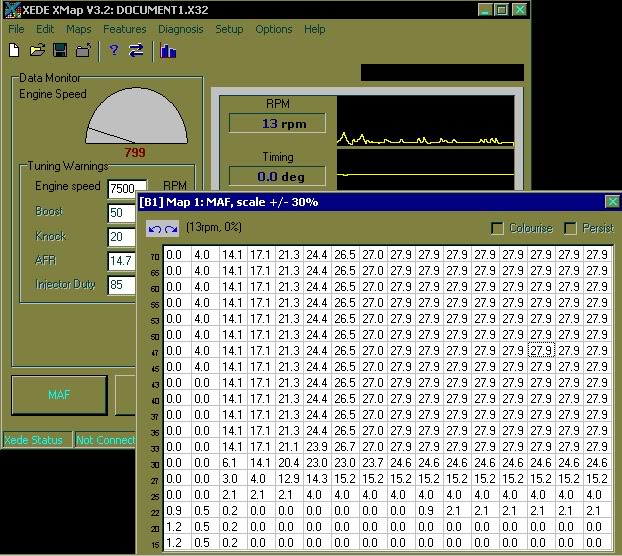Click the 21.1 cell in row 33
Viewport: 622px width, 556px height.
click(289, 447)
